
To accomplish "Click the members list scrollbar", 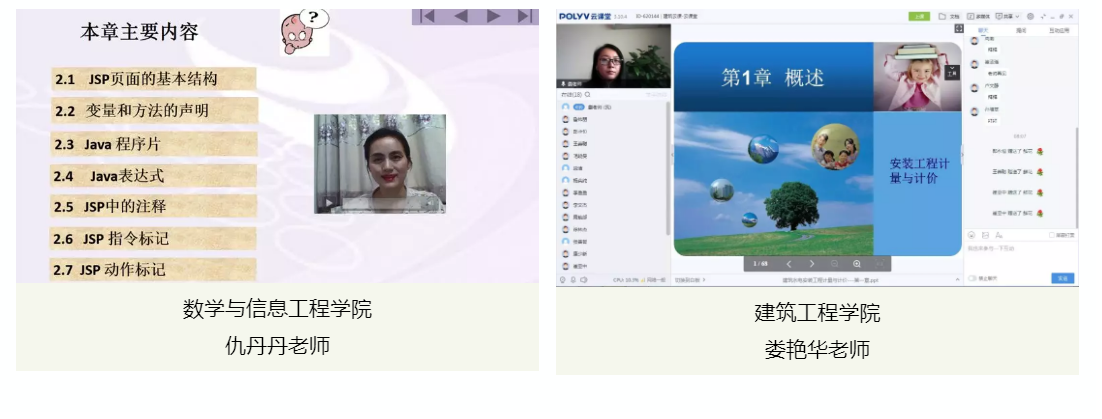I will 668,169.
